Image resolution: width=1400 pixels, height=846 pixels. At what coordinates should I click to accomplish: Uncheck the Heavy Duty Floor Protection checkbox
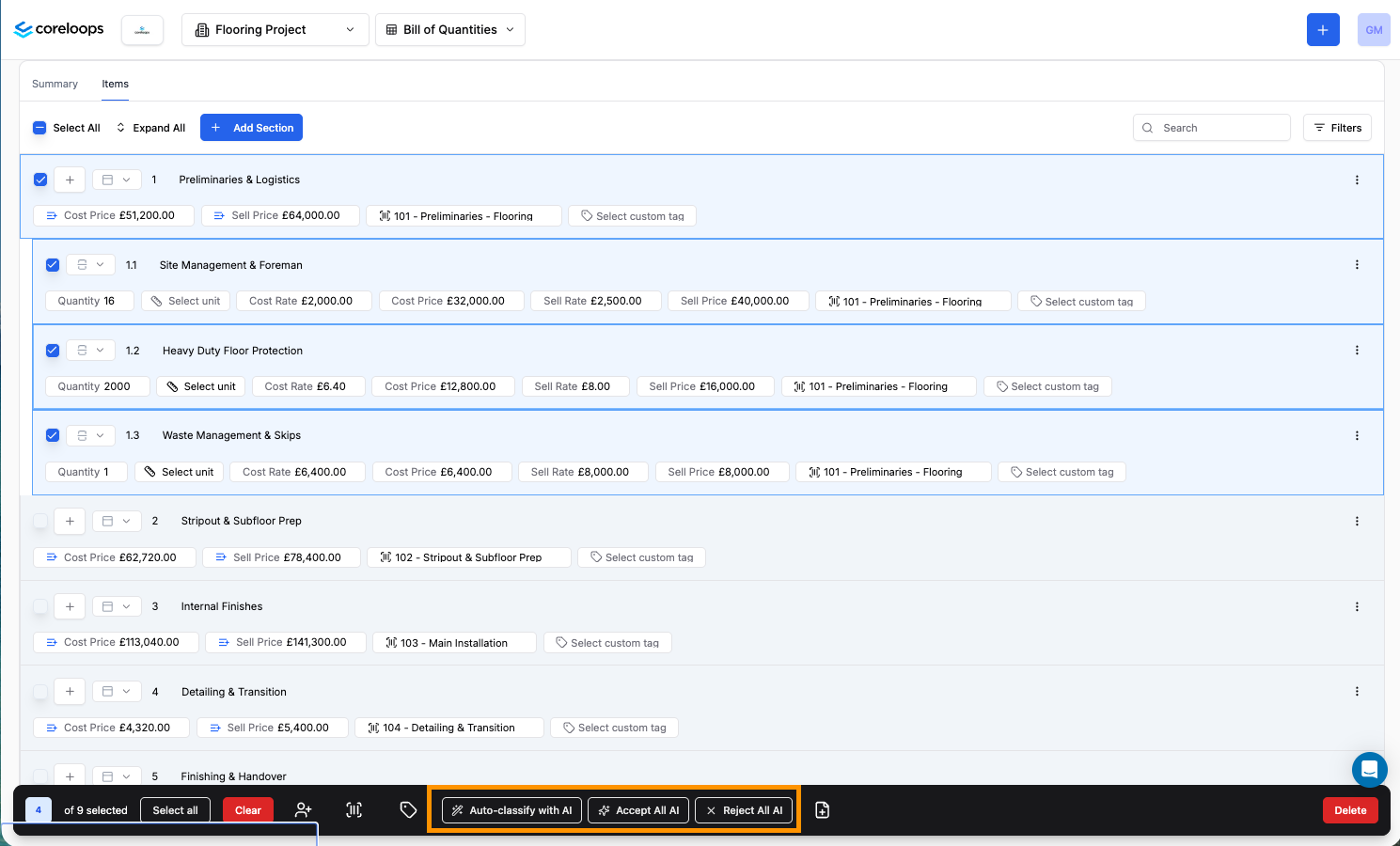coord(53,351)
